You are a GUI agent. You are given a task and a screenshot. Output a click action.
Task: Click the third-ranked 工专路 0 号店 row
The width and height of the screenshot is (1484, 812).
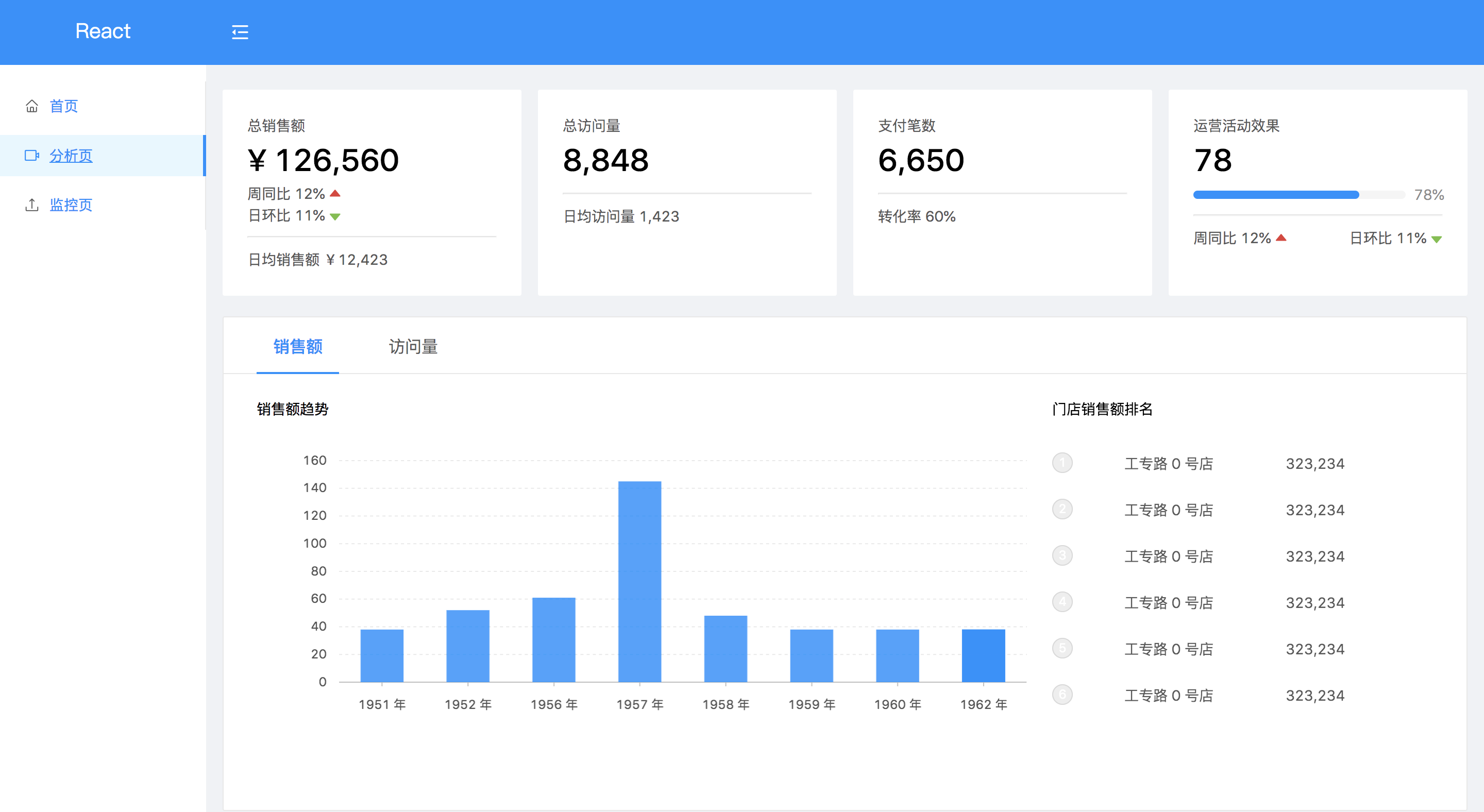point(1168,556)
